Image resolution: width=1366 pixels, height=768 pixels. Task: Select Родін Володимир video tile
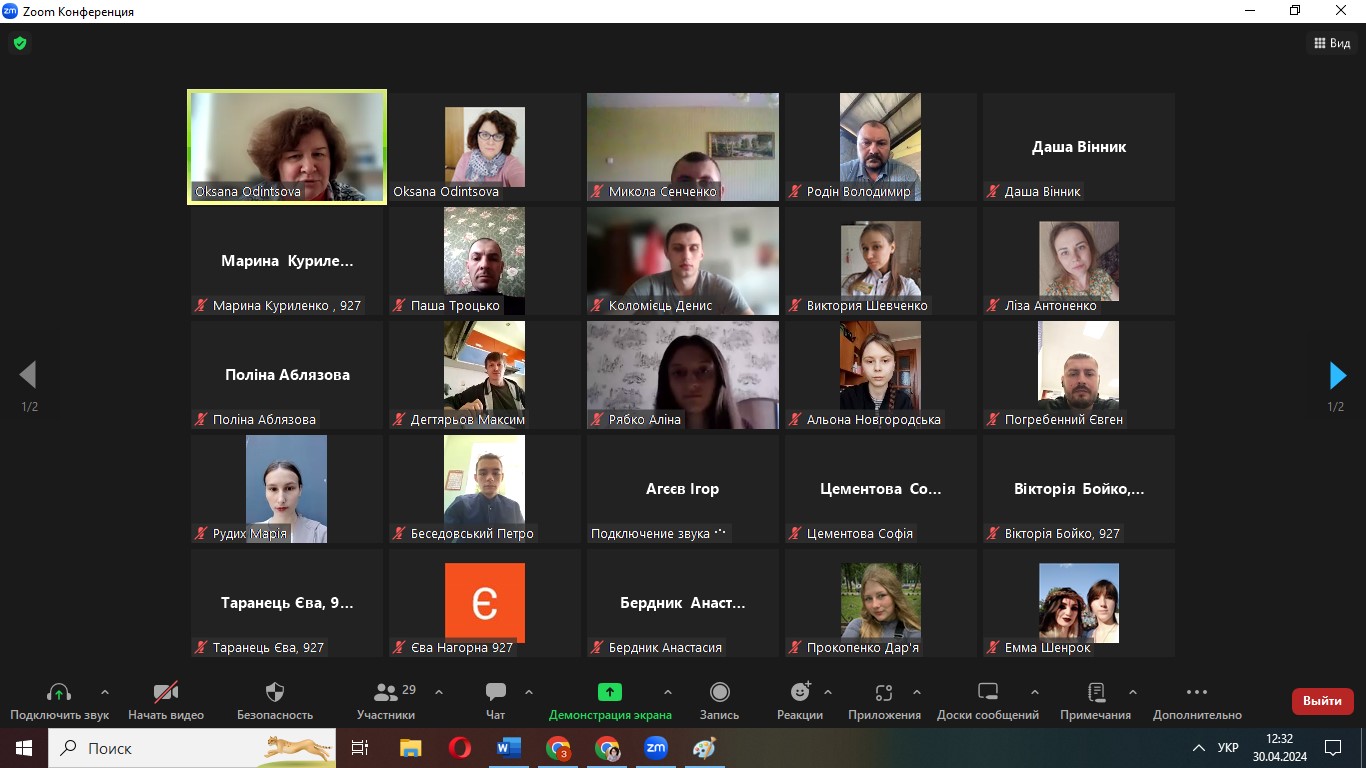tap(881, 147)
